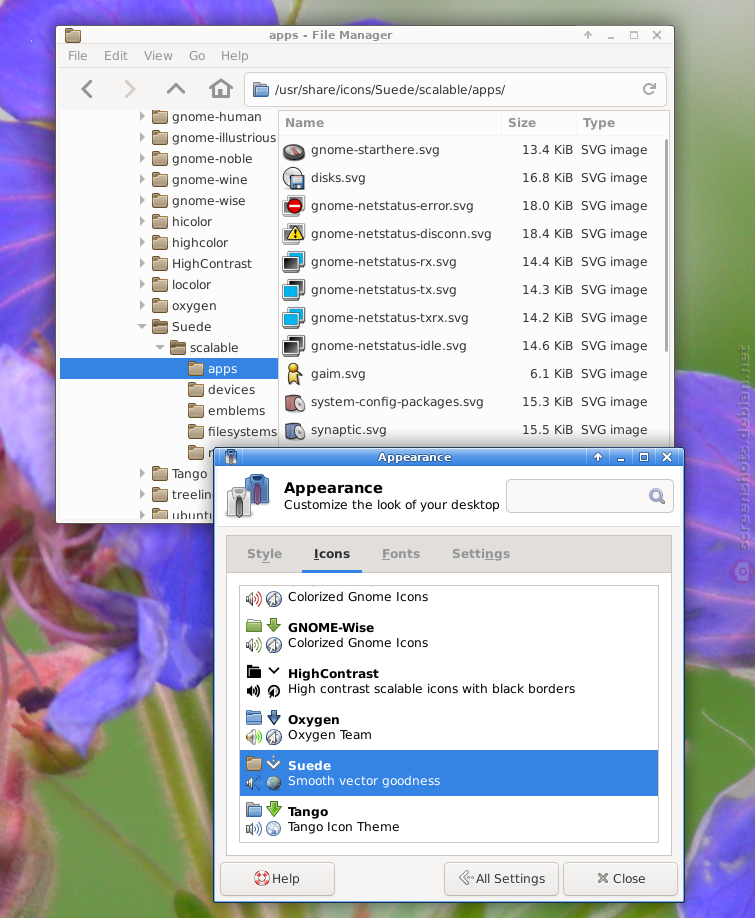This screenshot has width=755, height=918.
Task: Expand gnome-illustrious tree node
Action: 142,138
